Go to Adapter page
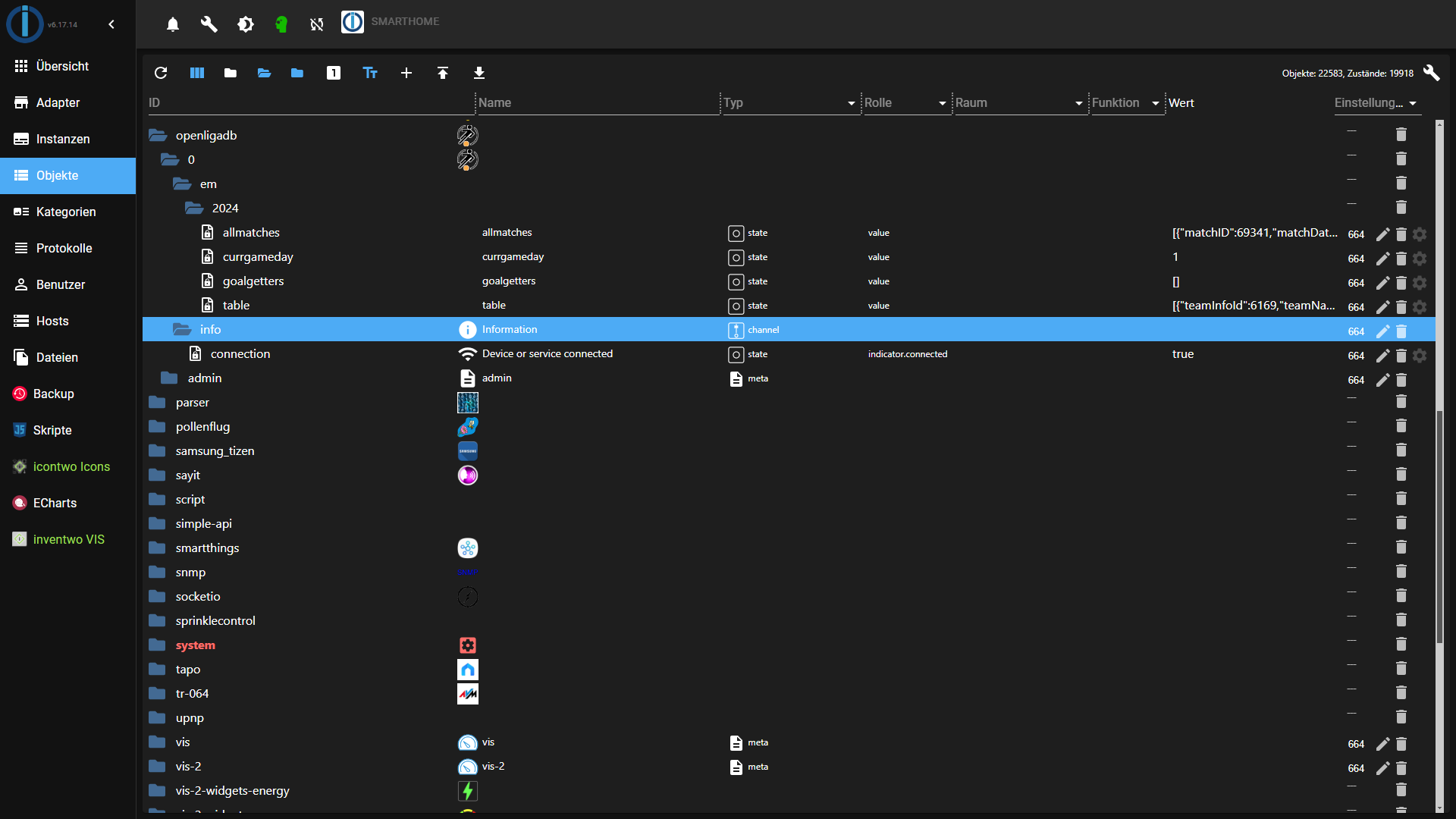This screenshot has height=819, width=1456. [67, 102]
